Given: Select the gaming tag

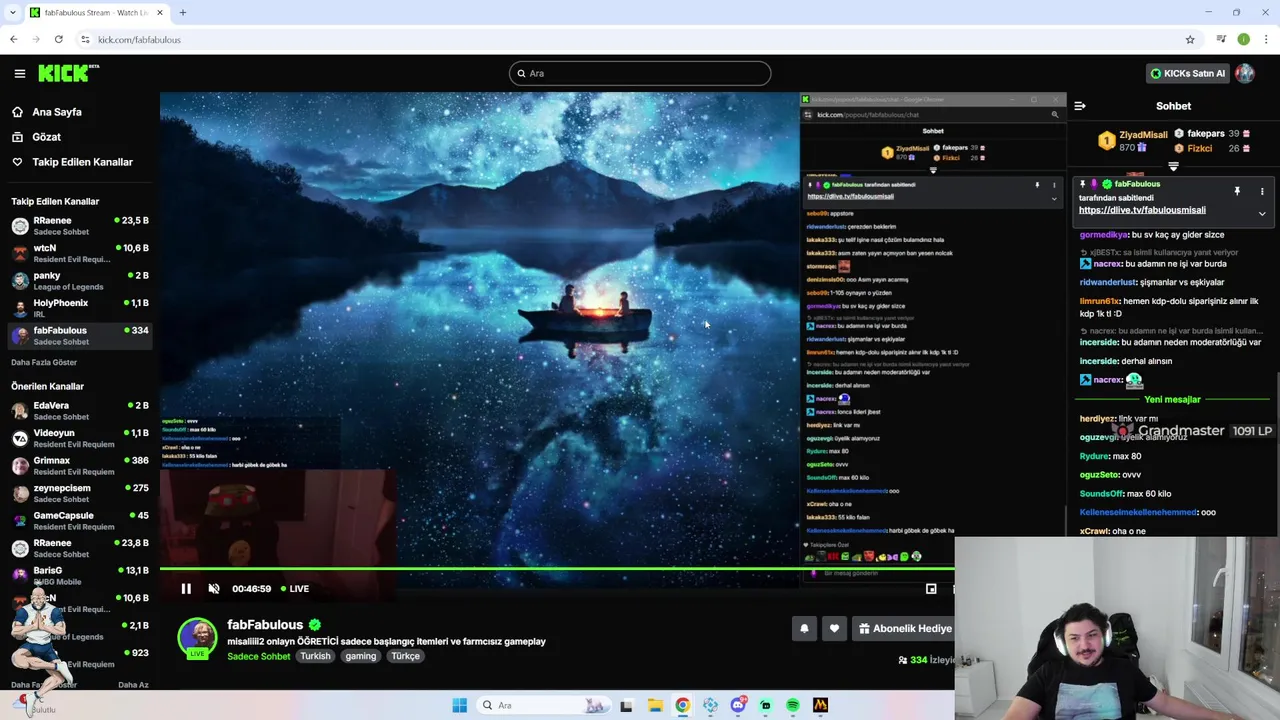Looking at the screenshot, I should point(361,656).
